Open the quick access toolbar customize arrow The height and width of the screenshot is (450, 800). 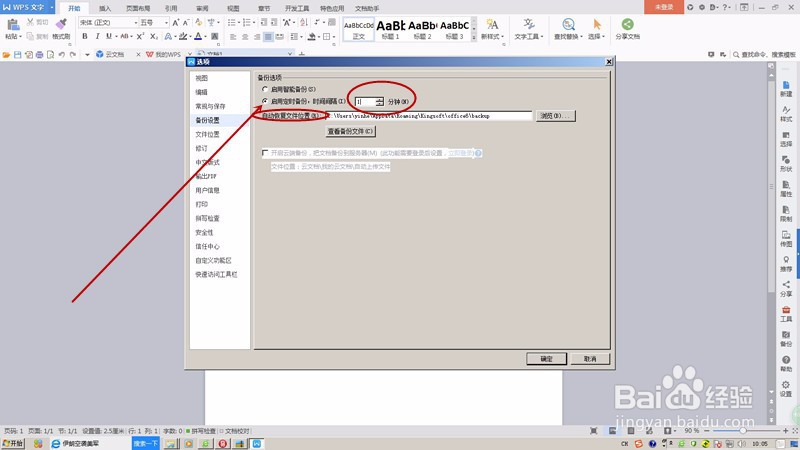pos(87,54)
